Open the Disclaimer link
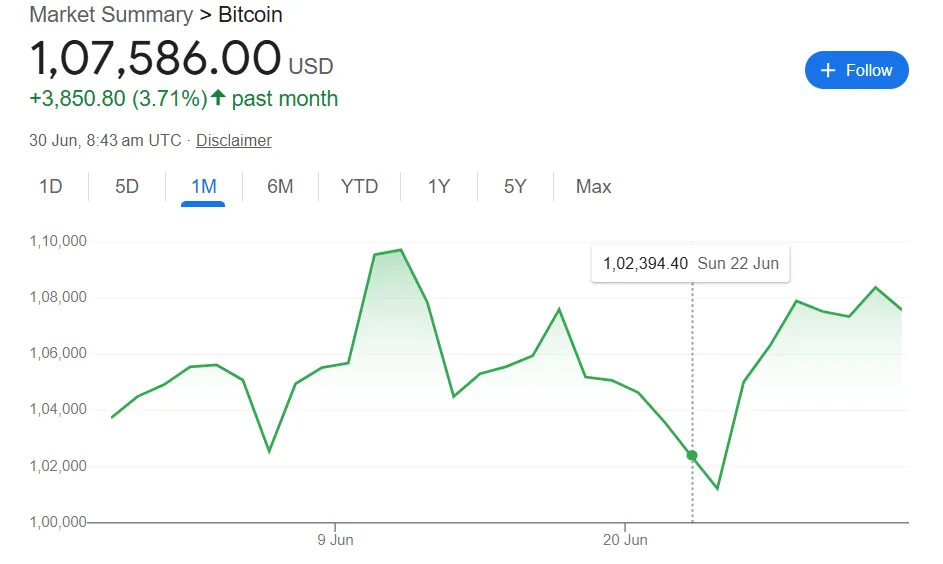 point(233,140)
